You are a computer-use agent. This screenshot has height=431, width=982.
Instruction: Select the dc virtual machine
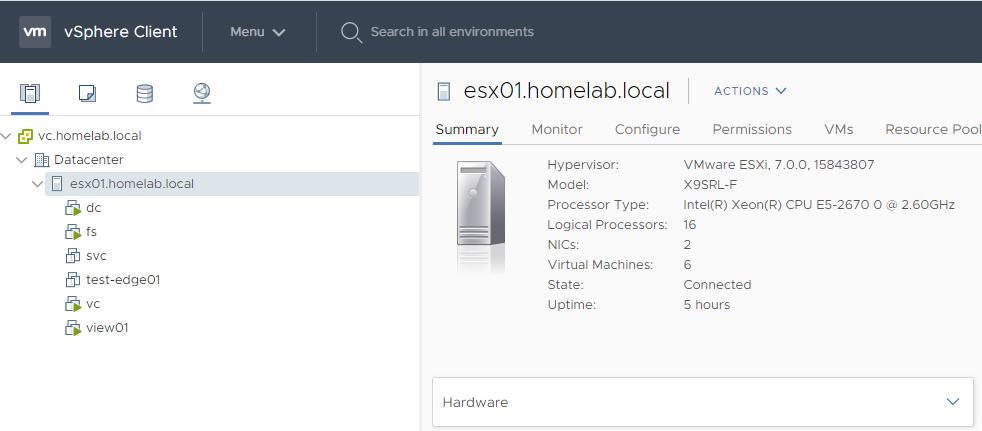click(x=93, y=209)
